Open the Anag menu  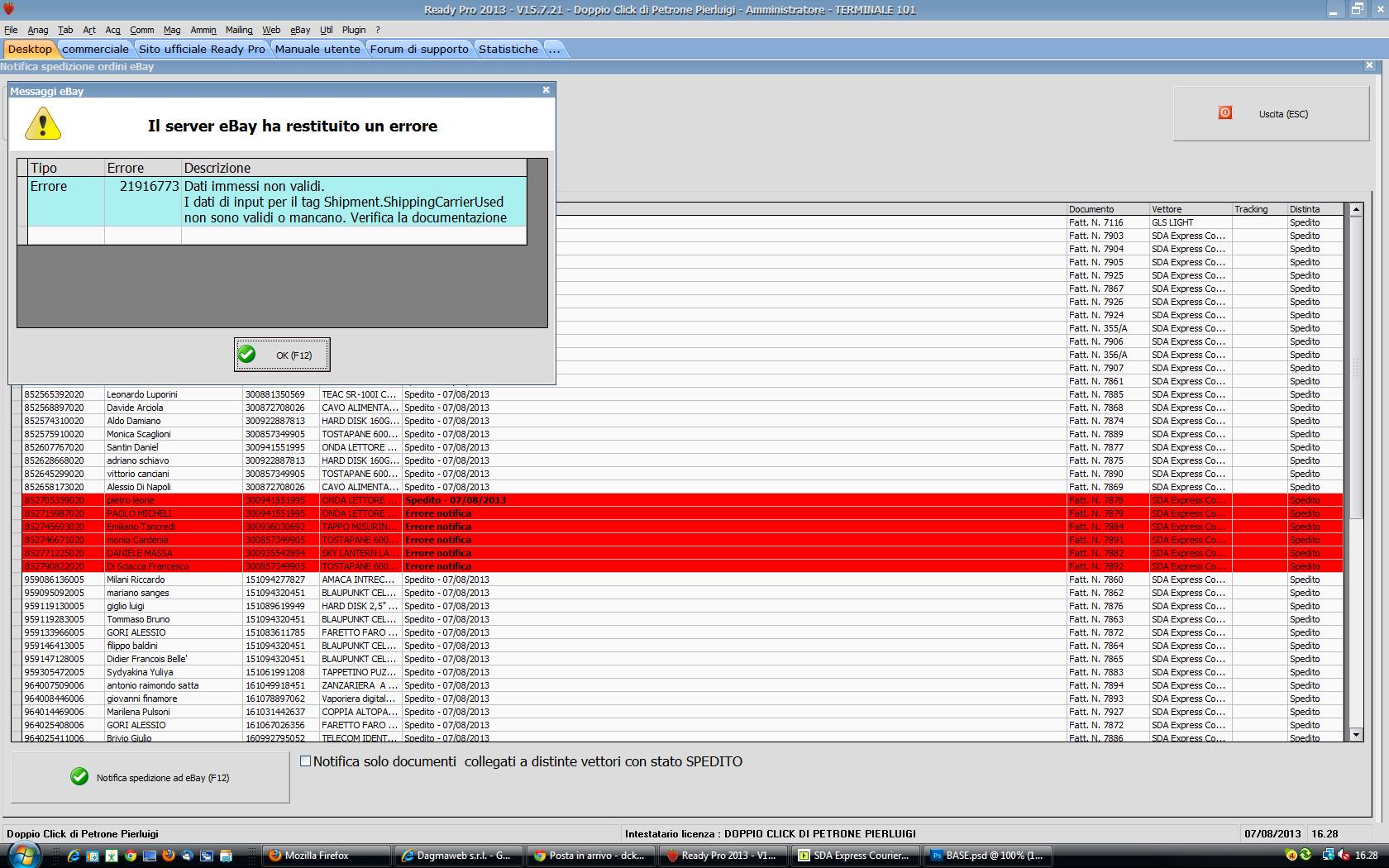(38, 30)
